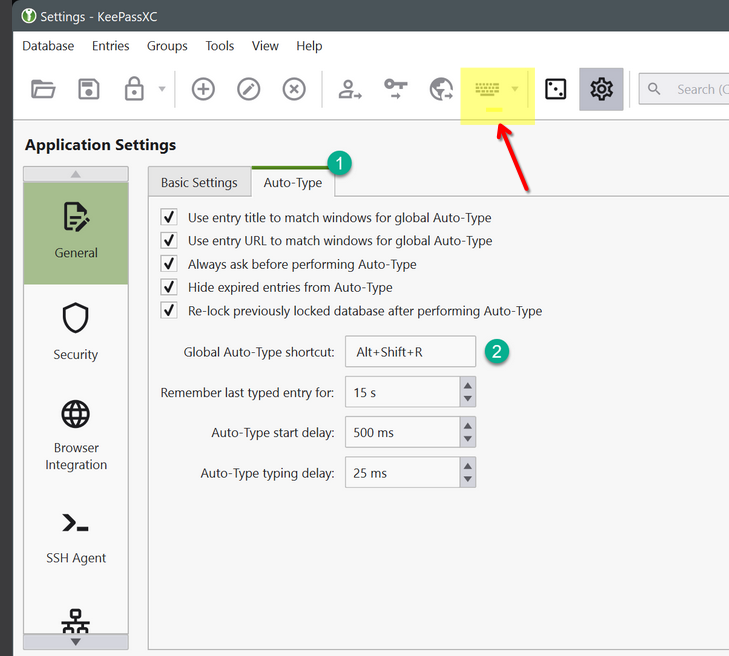Open the Auto-Type keyboard dropdown arrow
Viewport: 729px width, 656px height.
click(515, 89)
